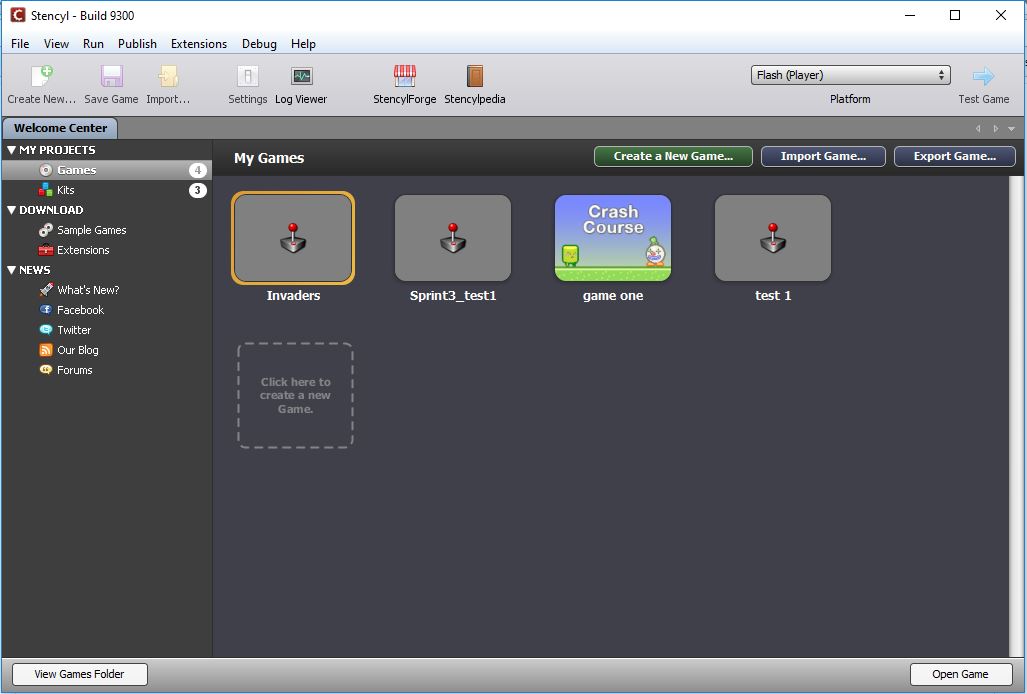Click the Test Game arrow icon
This screenshot has height=694, width=1027.
coord(983,76)
